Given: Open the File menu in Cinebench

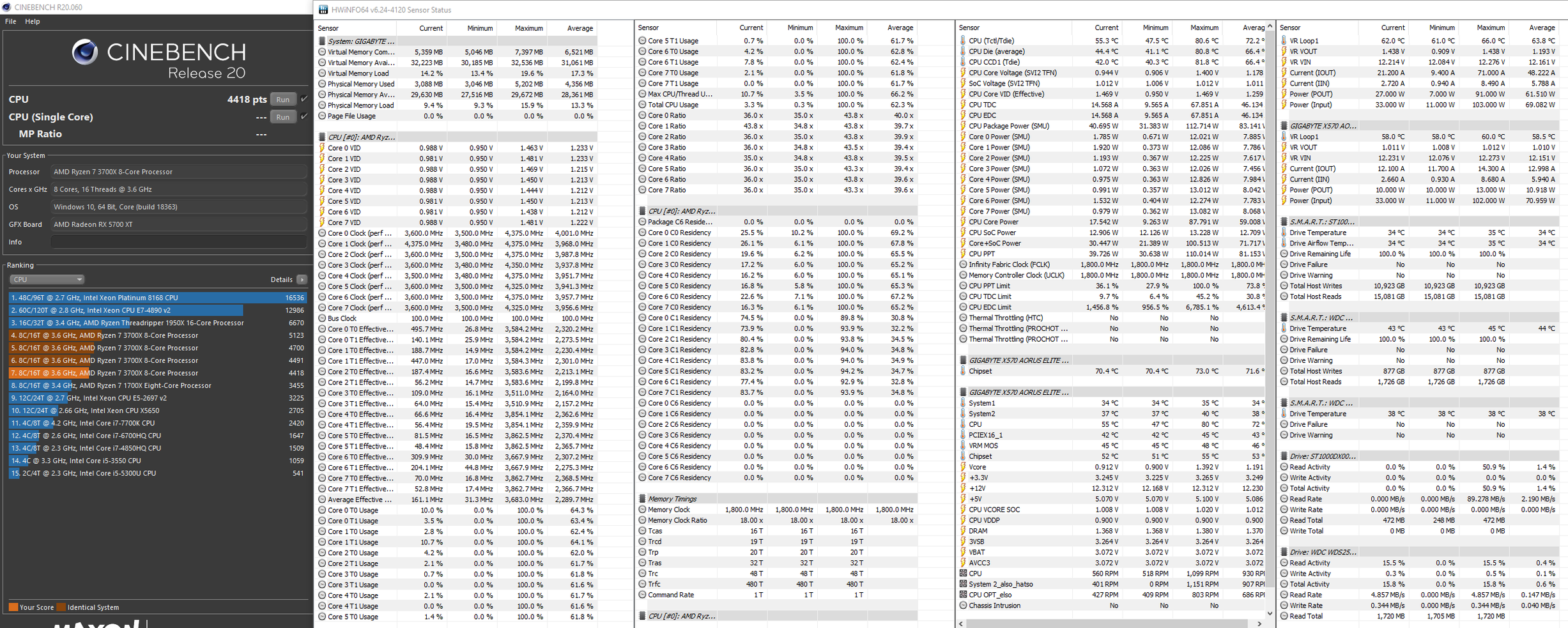Looking at the screenshot, I should tap(11, 21).
